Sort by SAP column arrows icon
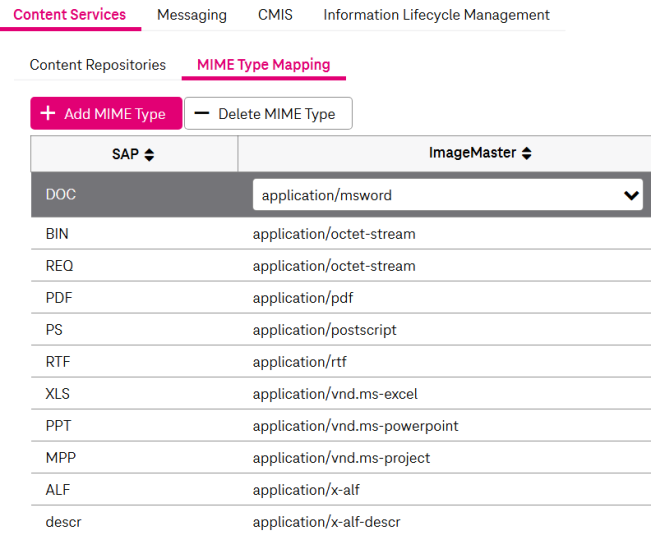The image size is (651, 535). [x=150, y=154]
